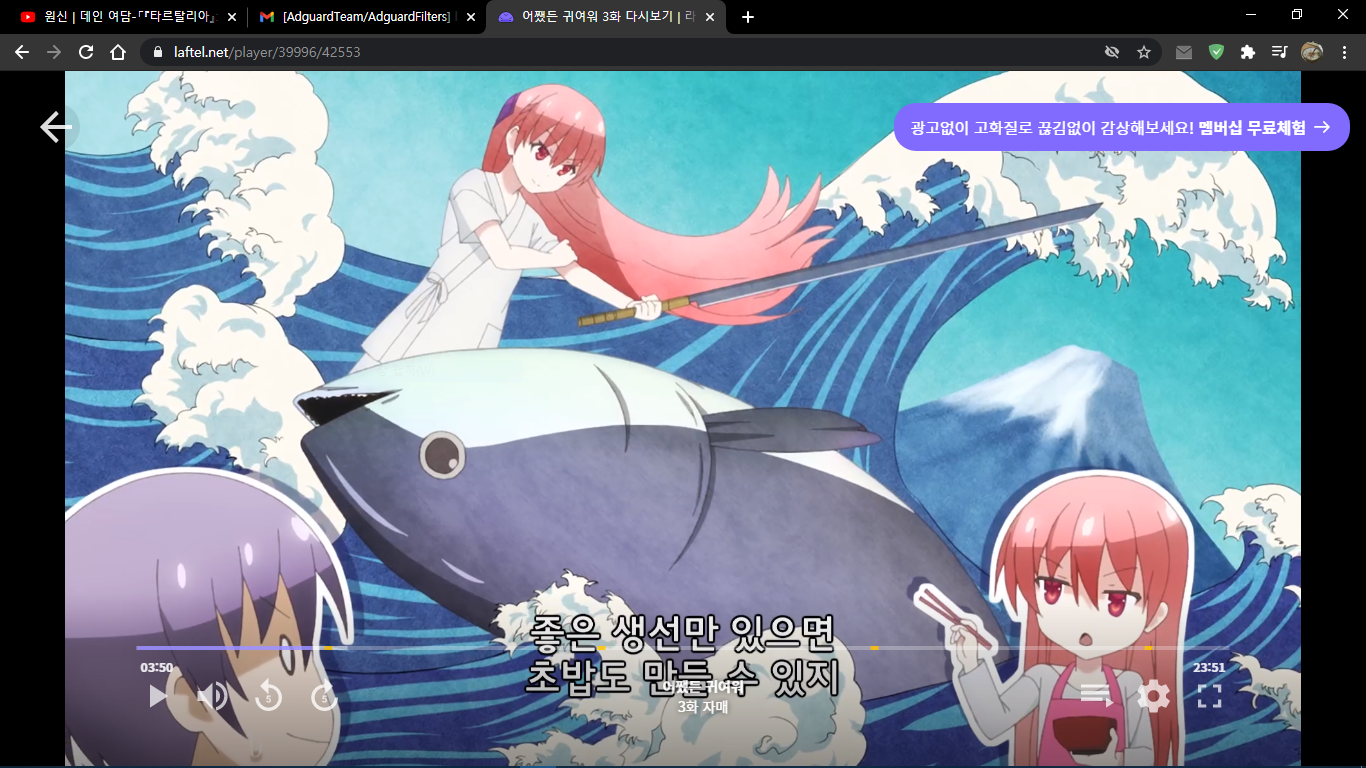Rewind 5 seconds with the back arrow icon

pos(268,695)
